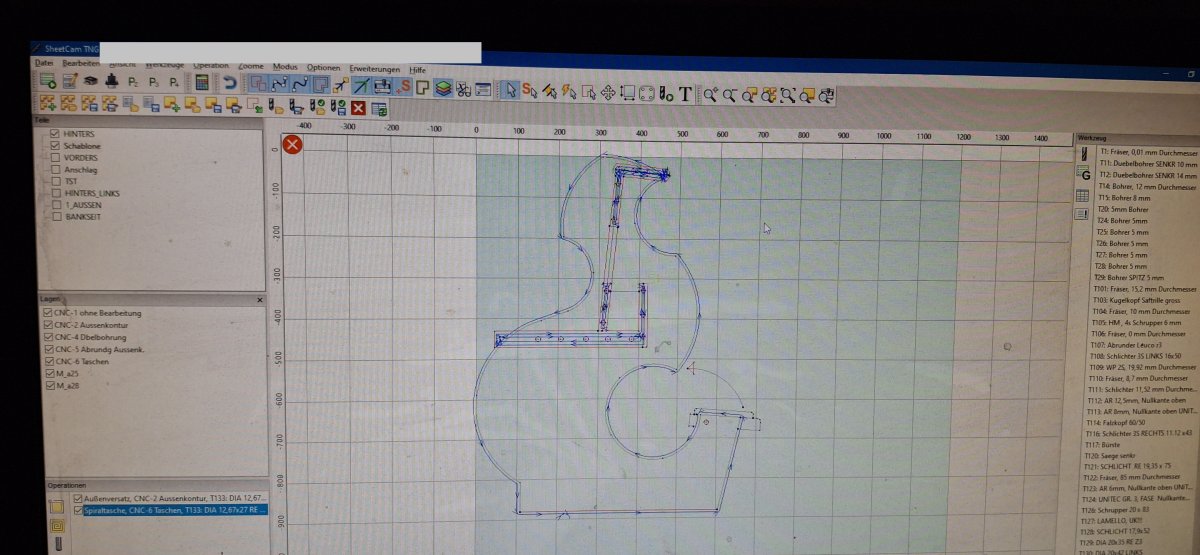
Task: Click the red X delete operation icon
Action: click(x=358, y=107)
